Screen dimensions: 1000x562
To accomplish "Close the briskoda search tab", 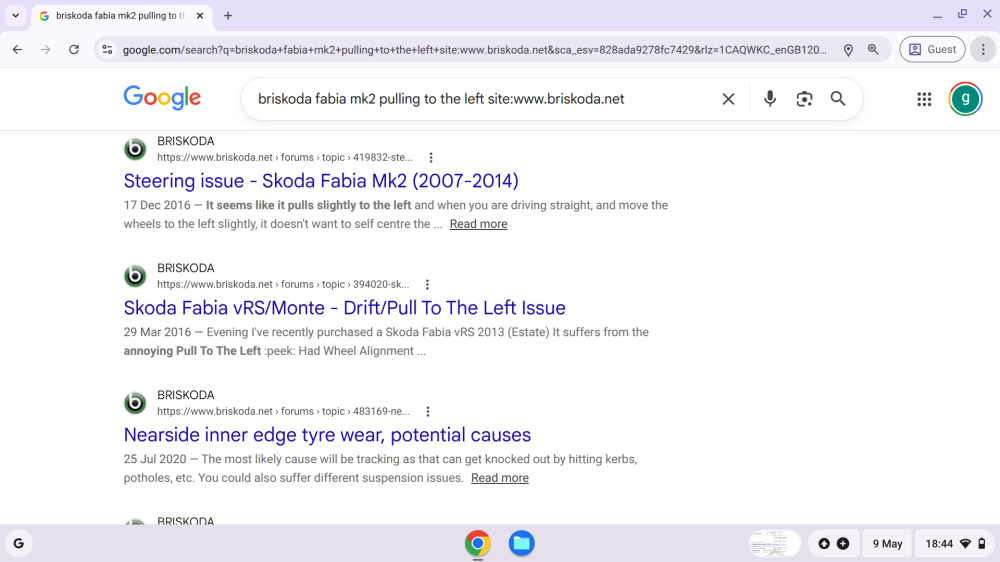I will click(x=200, y=15).
